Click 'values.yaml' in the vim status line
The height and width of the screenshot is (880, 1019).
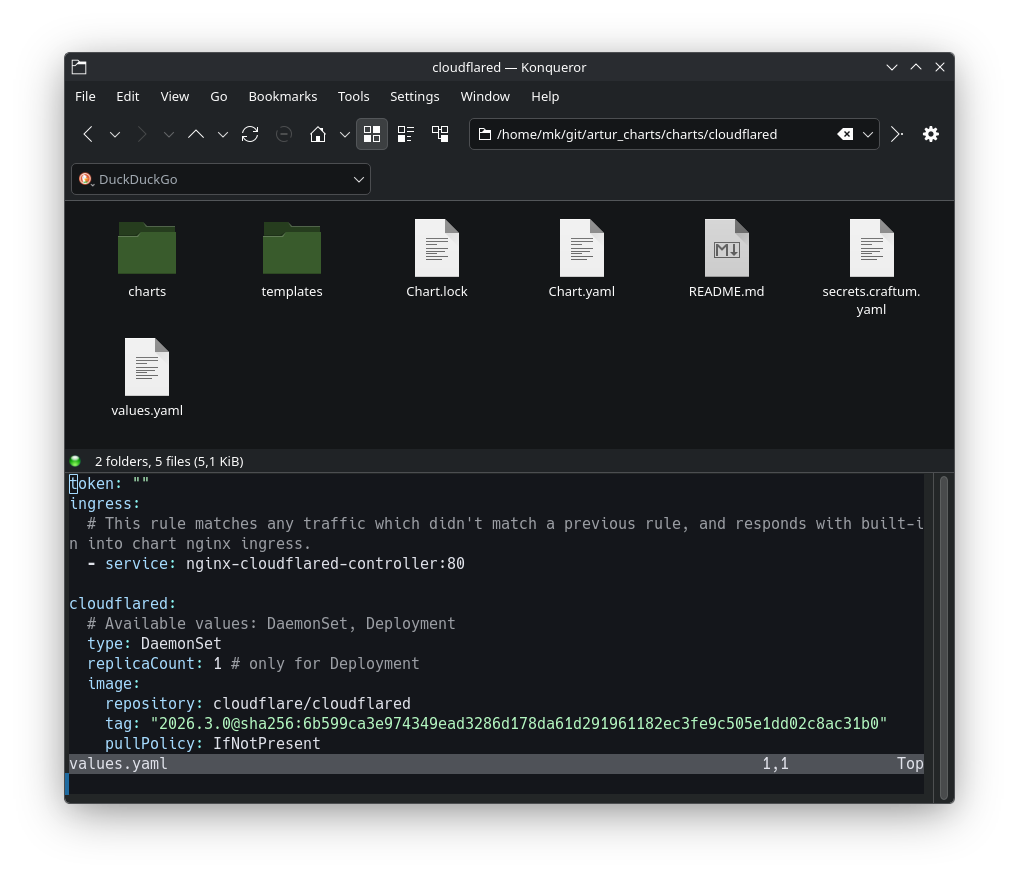(118, 764)
